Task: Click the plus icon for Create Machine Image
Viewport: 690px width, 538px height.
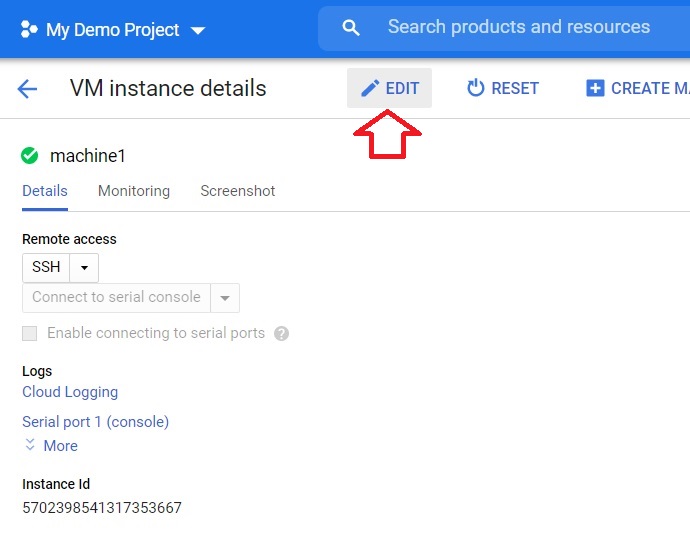Action: [595, 88]
